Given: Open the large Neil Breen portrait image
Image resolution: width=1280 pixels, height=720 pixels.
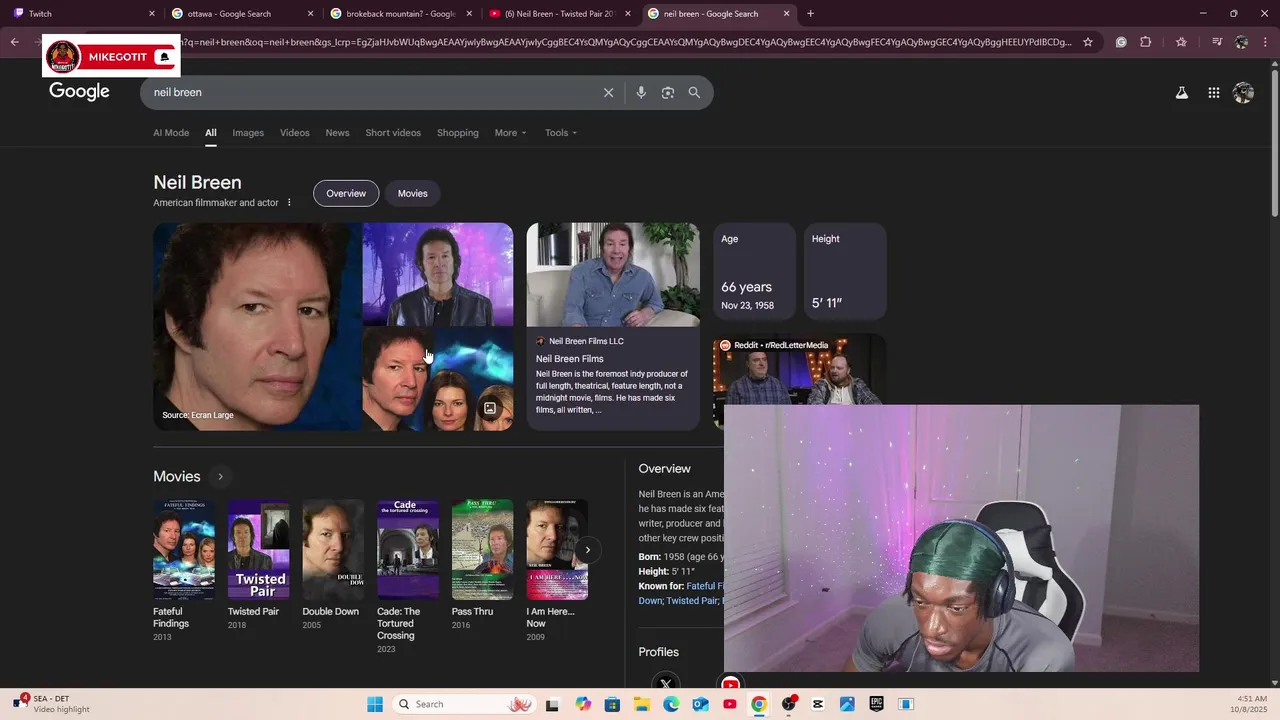Looking at the screenshot, I should 257,327.
